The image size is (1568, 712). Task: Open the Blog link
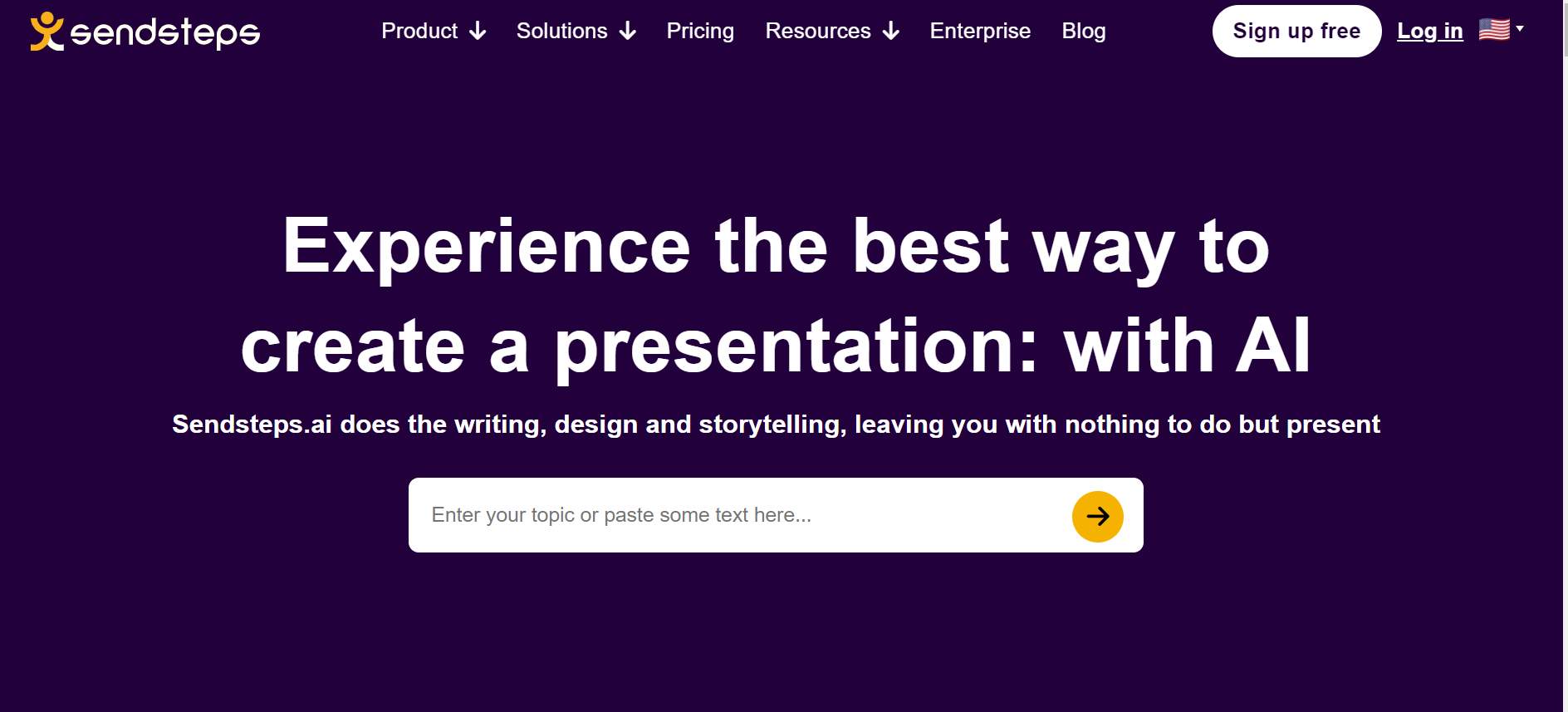tap(1083, 31)
